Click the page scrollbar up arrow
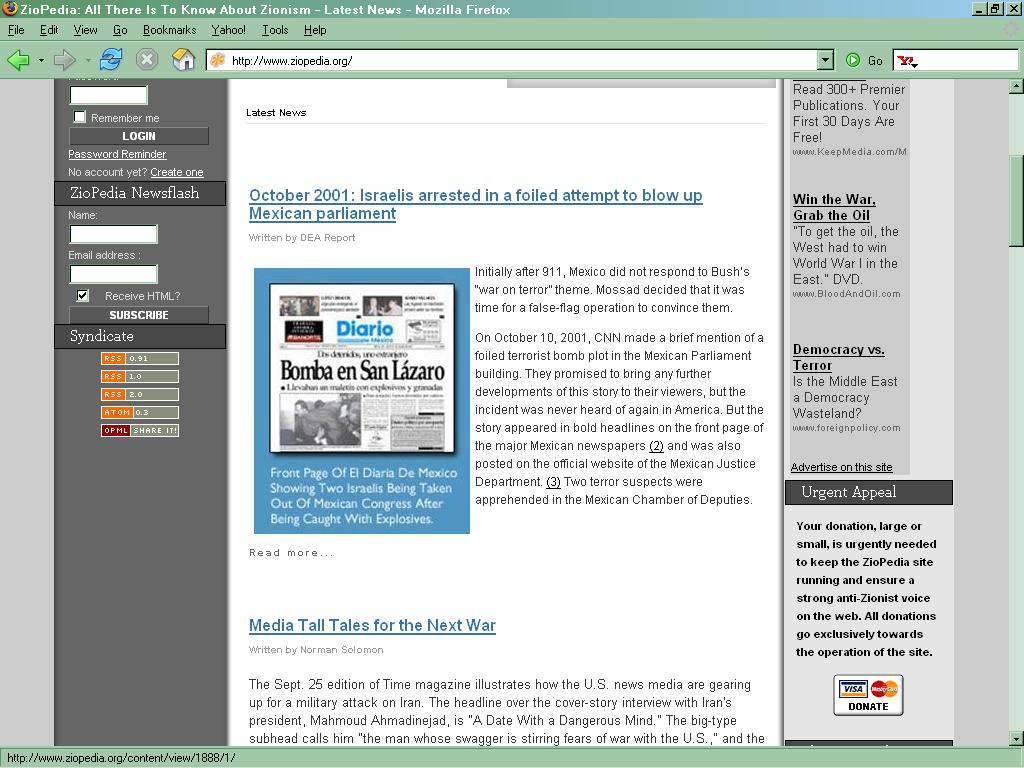This screenshot has width=1024, height=768. click(x=1016, y=86)
